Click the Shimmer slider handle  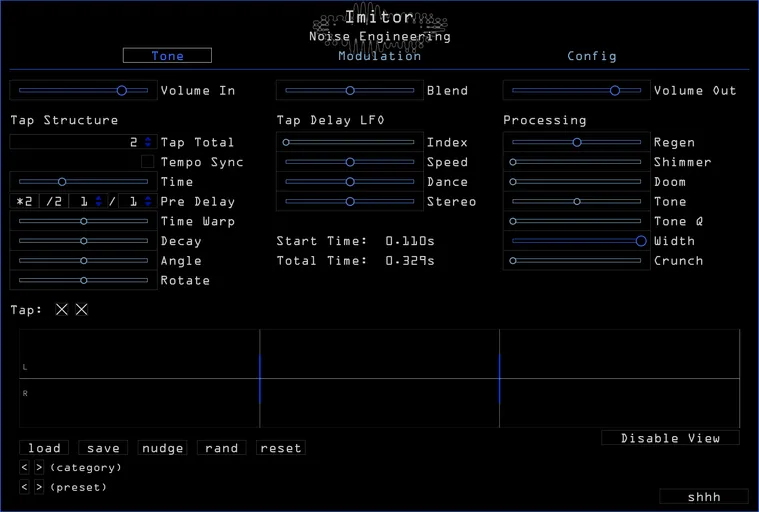click(x=513, y=162)
